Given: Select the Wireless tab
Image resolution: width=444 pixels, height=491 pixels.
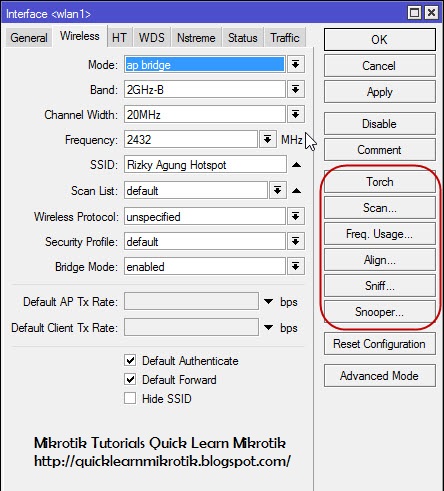Looking at the screenshot, I should tap(80, 36).
